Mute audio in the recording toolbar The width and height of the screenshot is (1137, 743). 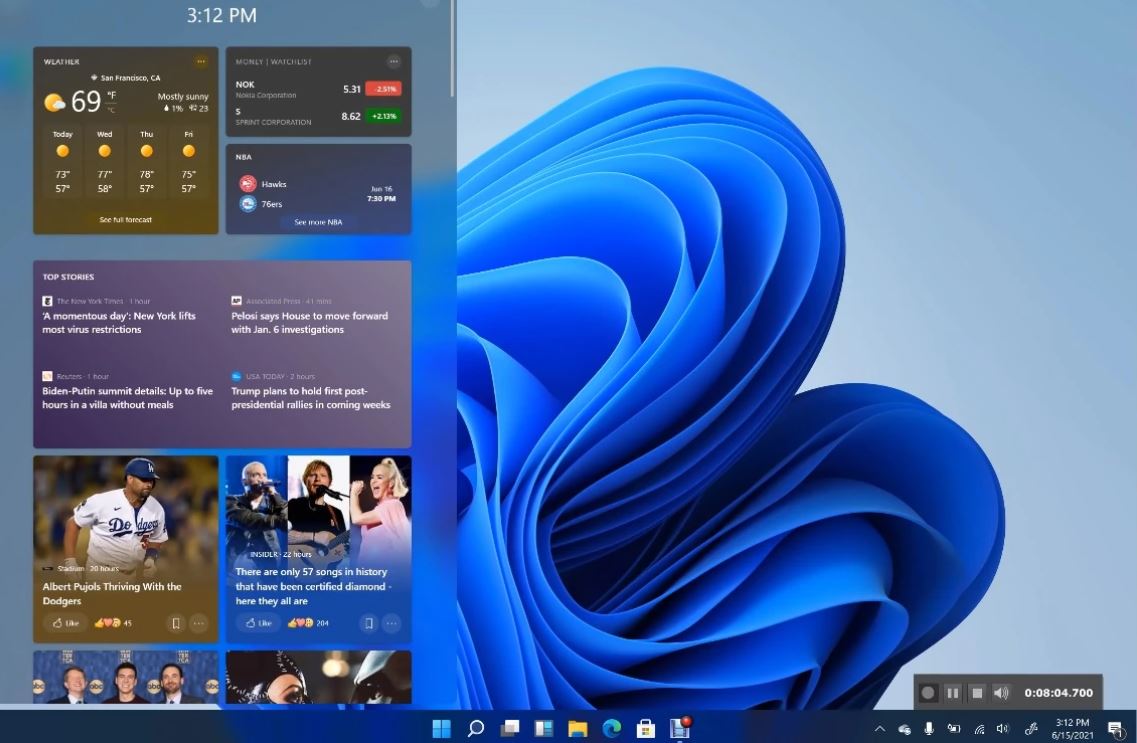click(x=1001, y=692)
